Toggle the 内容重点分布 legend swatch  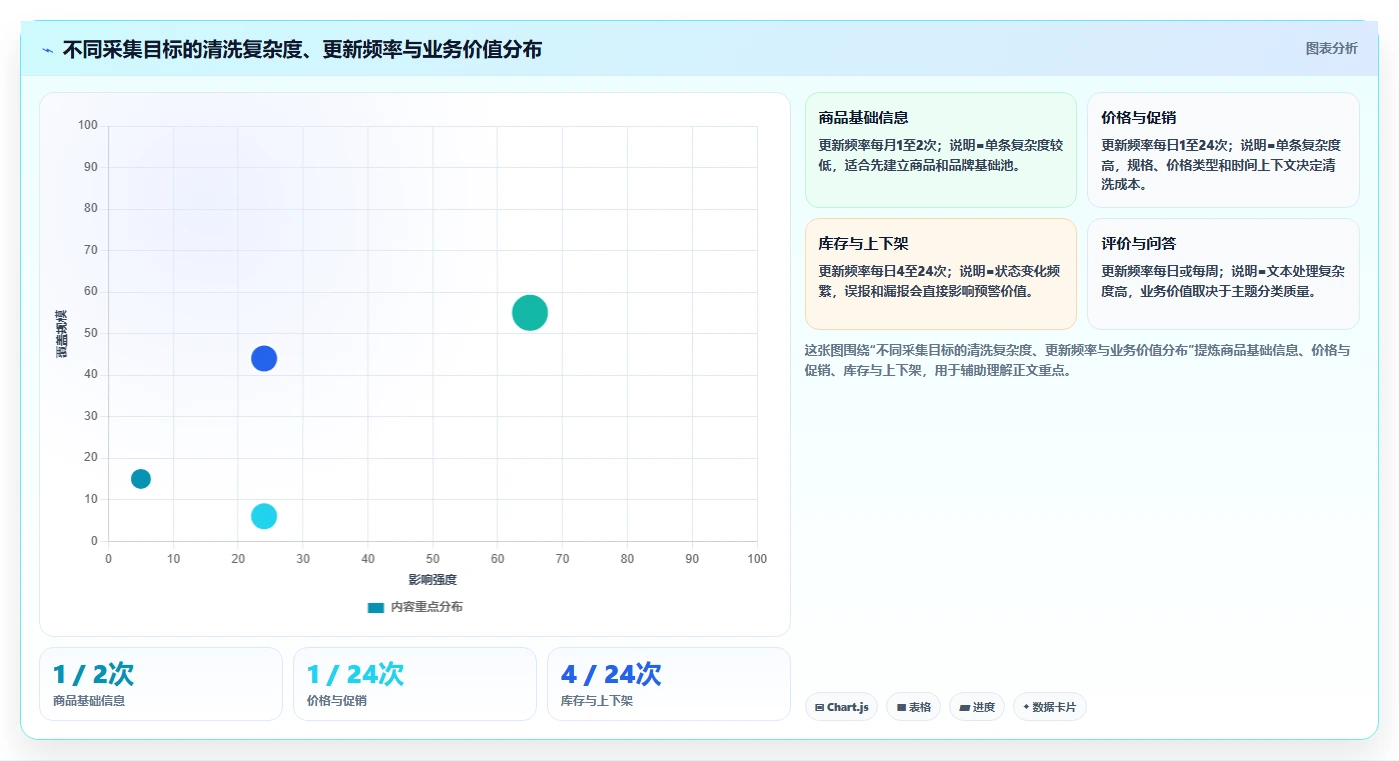tap(375, 607)
